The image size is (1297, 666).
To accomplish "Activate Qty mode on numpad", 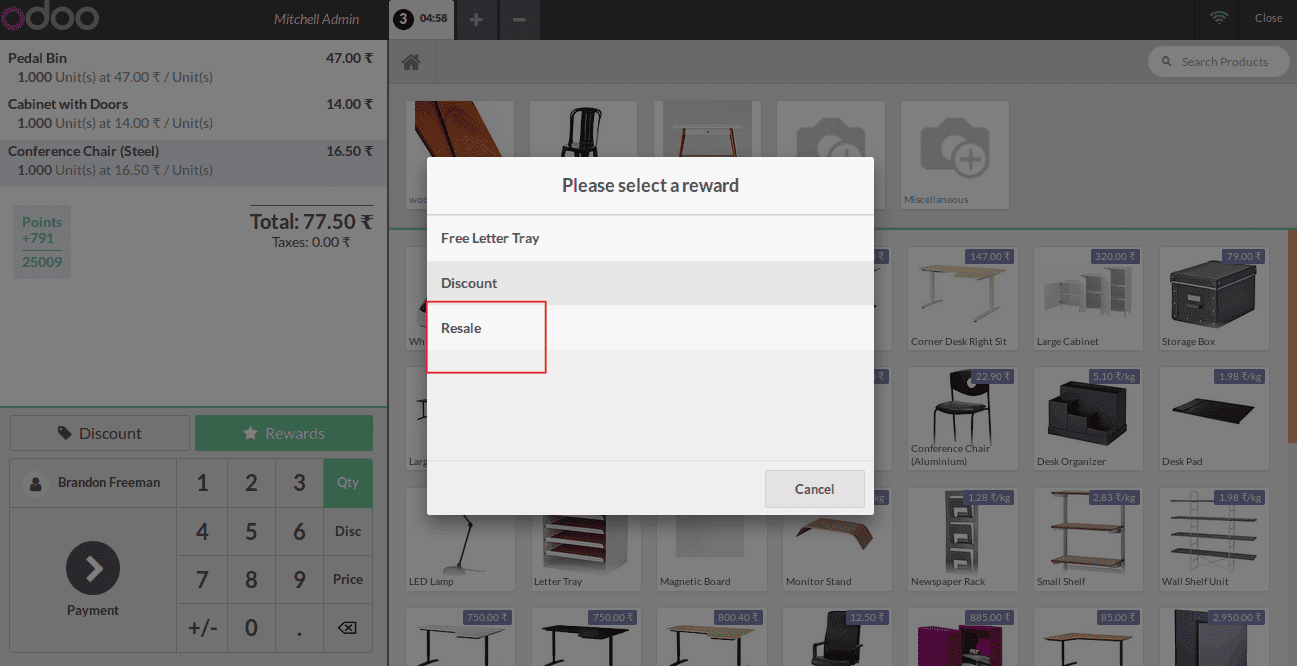I will tap(348, 483).
